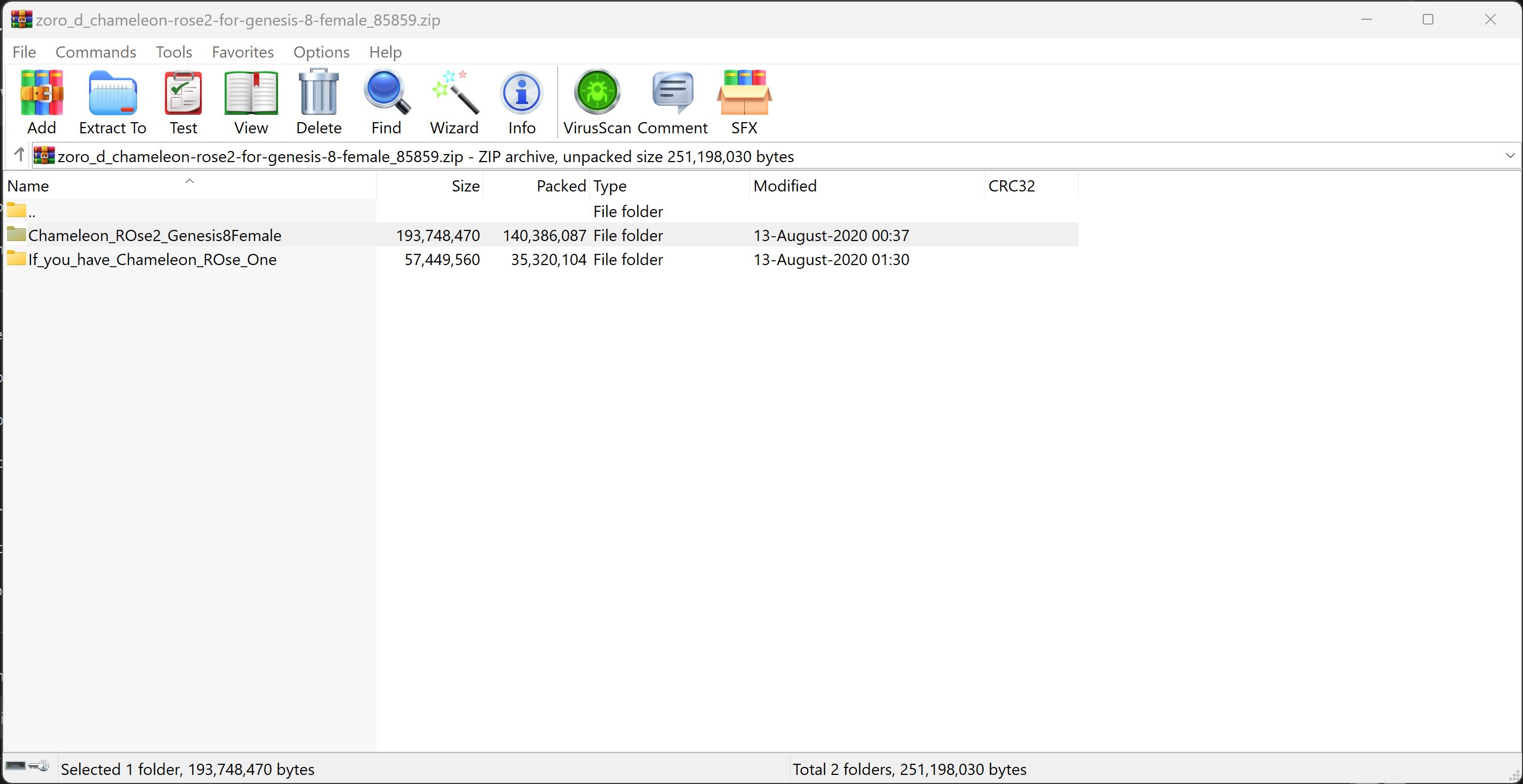
Task: Open the Commands menu
Action: (x=96, y=52)
